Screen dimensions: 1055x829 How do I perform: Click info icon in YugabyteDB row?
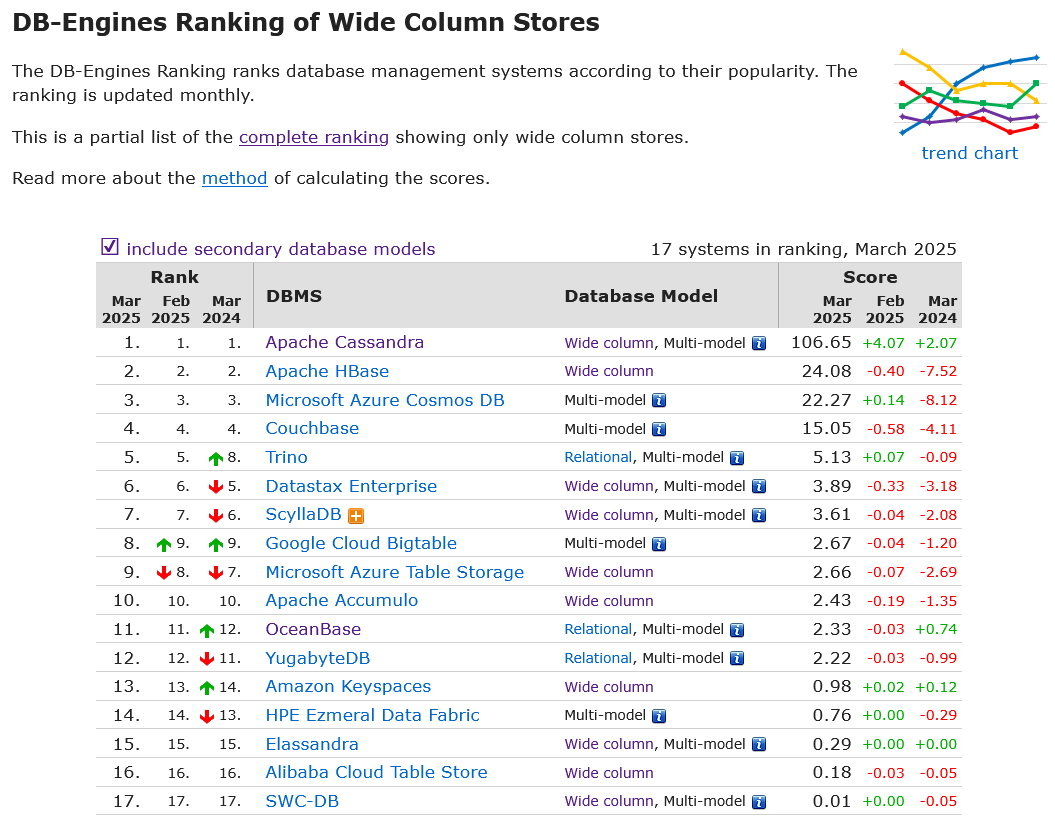(737, 659)
